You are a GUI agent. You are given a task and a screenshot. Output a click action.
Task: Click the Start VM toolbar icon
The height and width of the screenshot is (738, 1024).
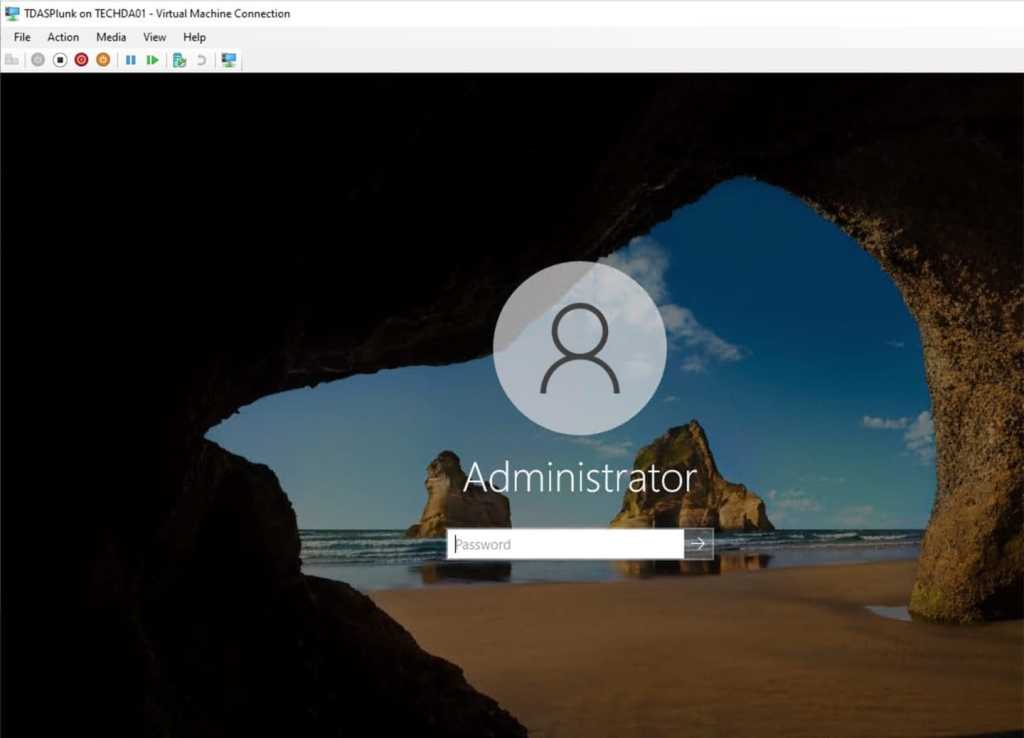point(38,60)
